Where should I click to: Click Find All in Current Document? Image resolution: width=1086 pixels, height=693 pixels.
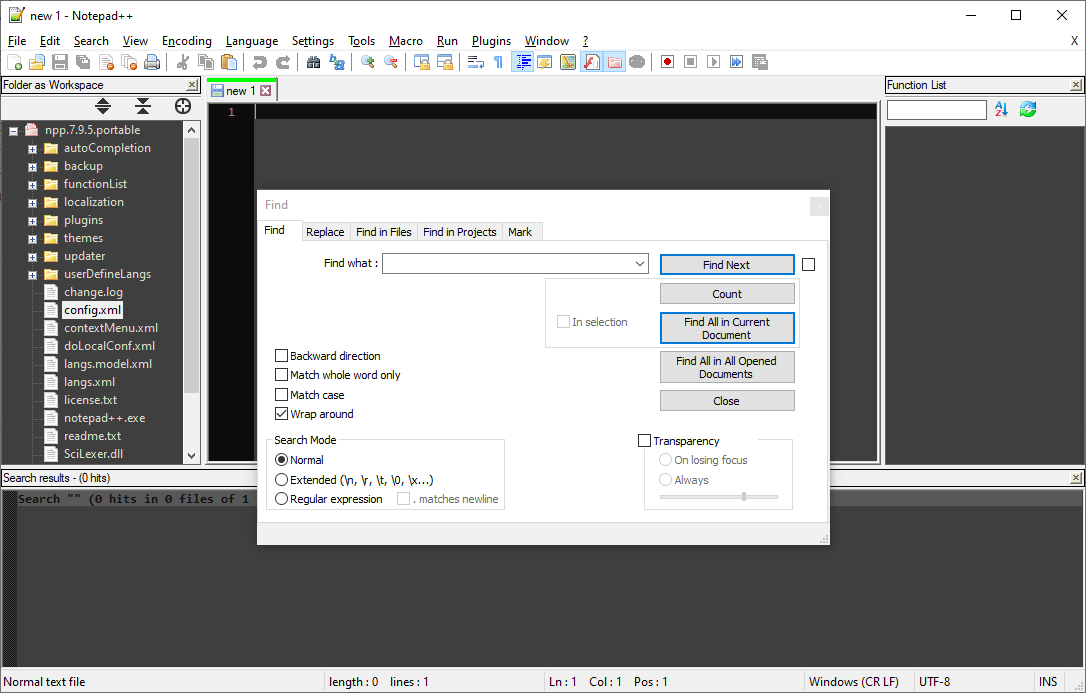pyautogui.click(x=727, y=328)
